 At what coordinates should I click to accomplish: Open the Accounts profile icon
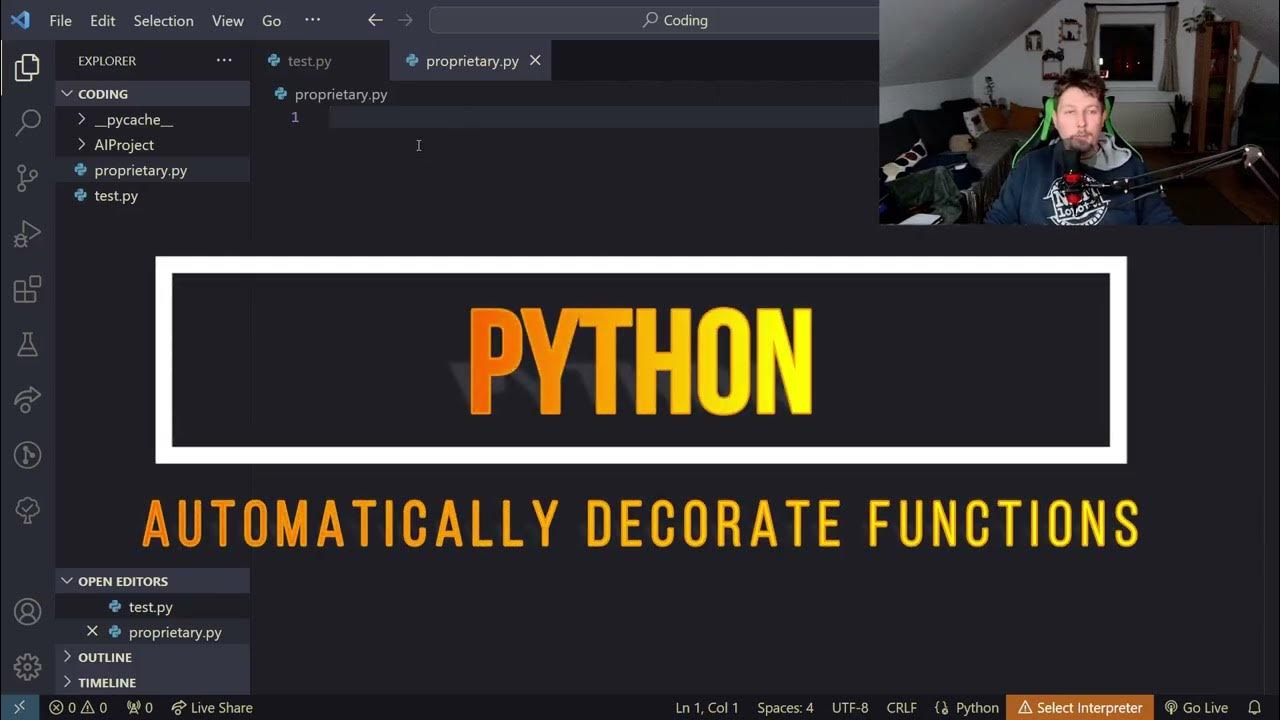27,611
